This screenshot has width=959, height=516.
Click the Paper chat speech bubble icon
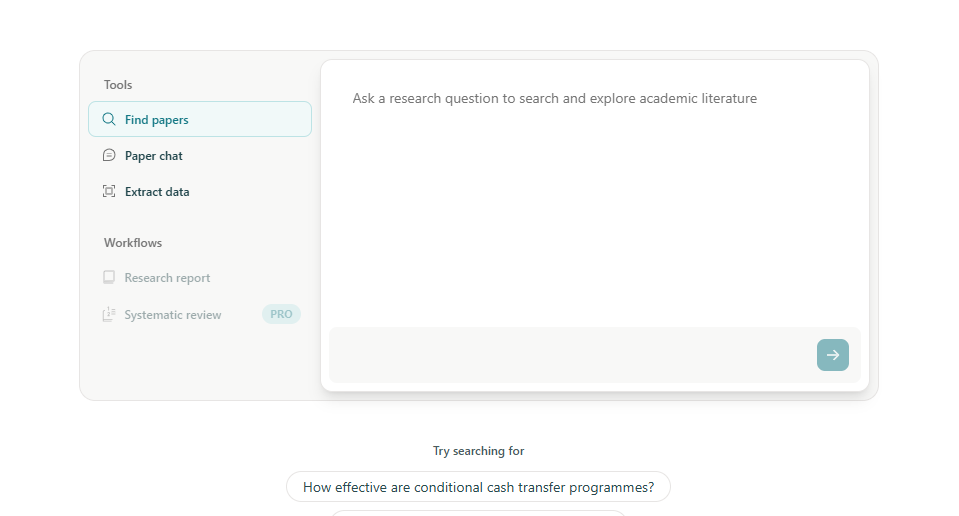click(109, 156)
